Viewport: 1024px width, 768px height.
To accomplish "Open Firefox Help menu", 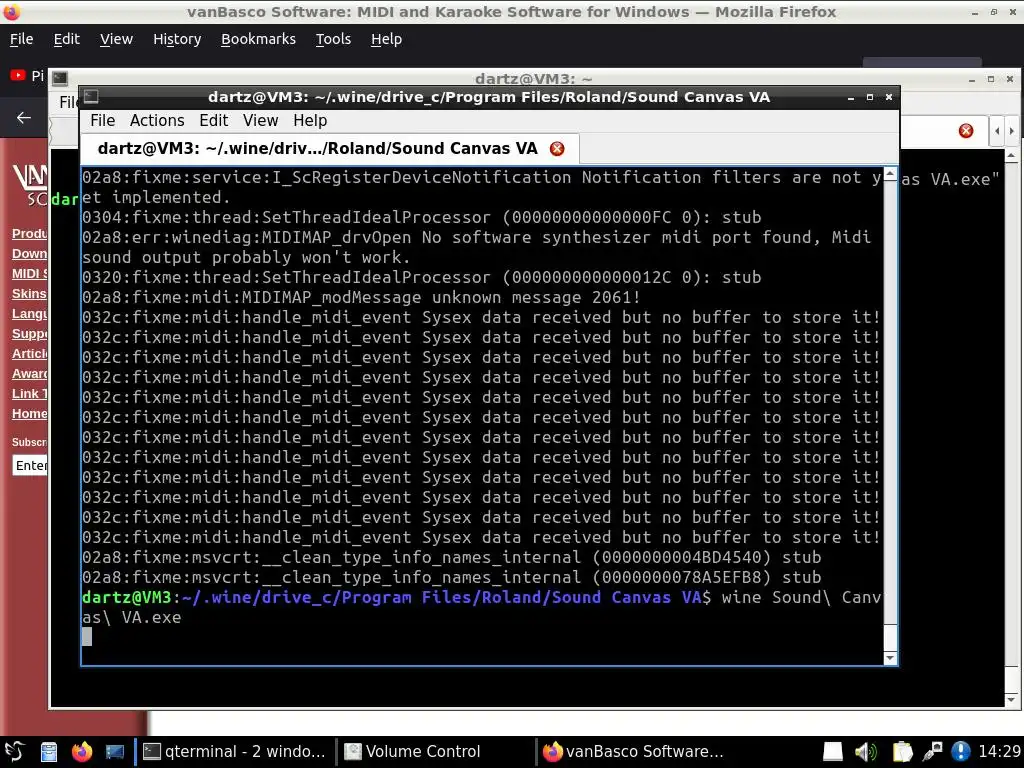I will coord(386,39).
